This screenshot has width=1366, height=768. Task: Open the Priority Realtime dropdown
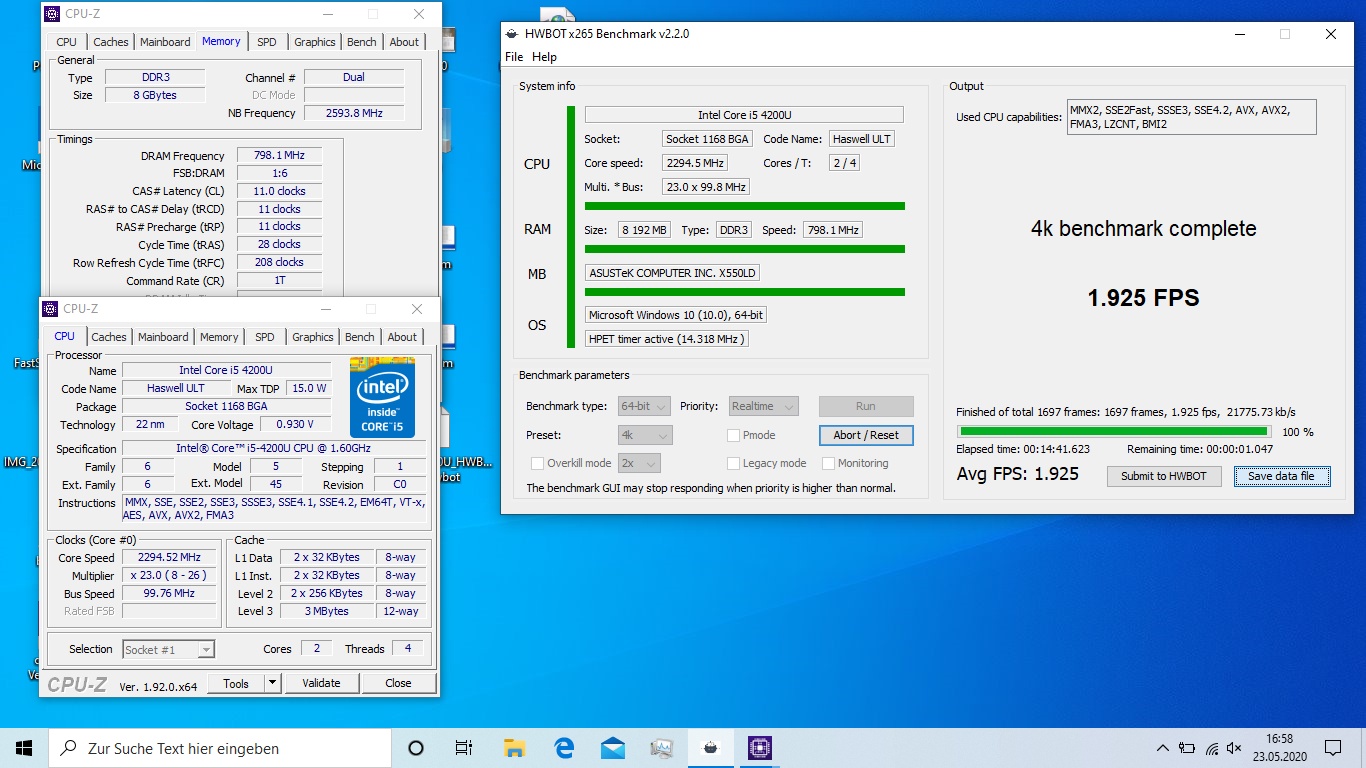(763, 406)
